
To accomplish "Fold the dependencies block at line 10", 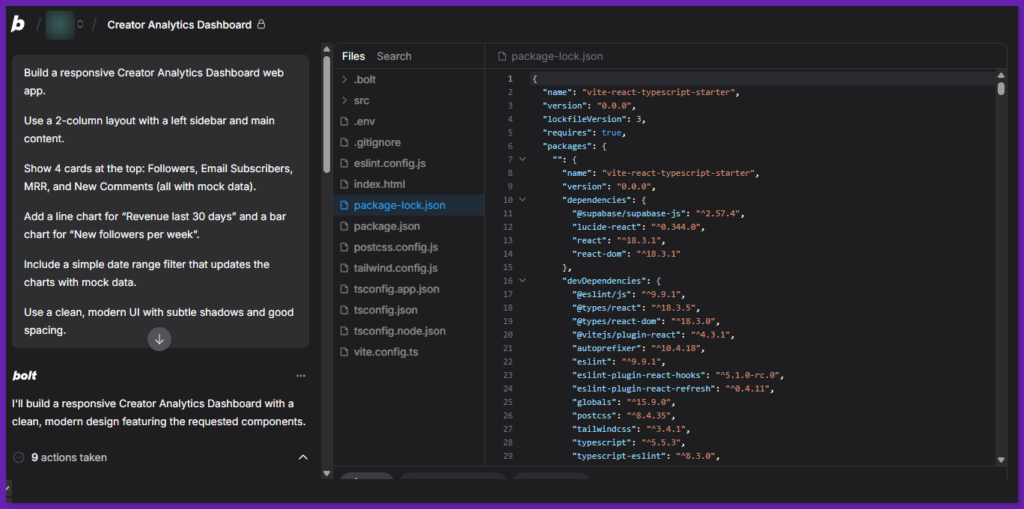I will coord(522,200).
